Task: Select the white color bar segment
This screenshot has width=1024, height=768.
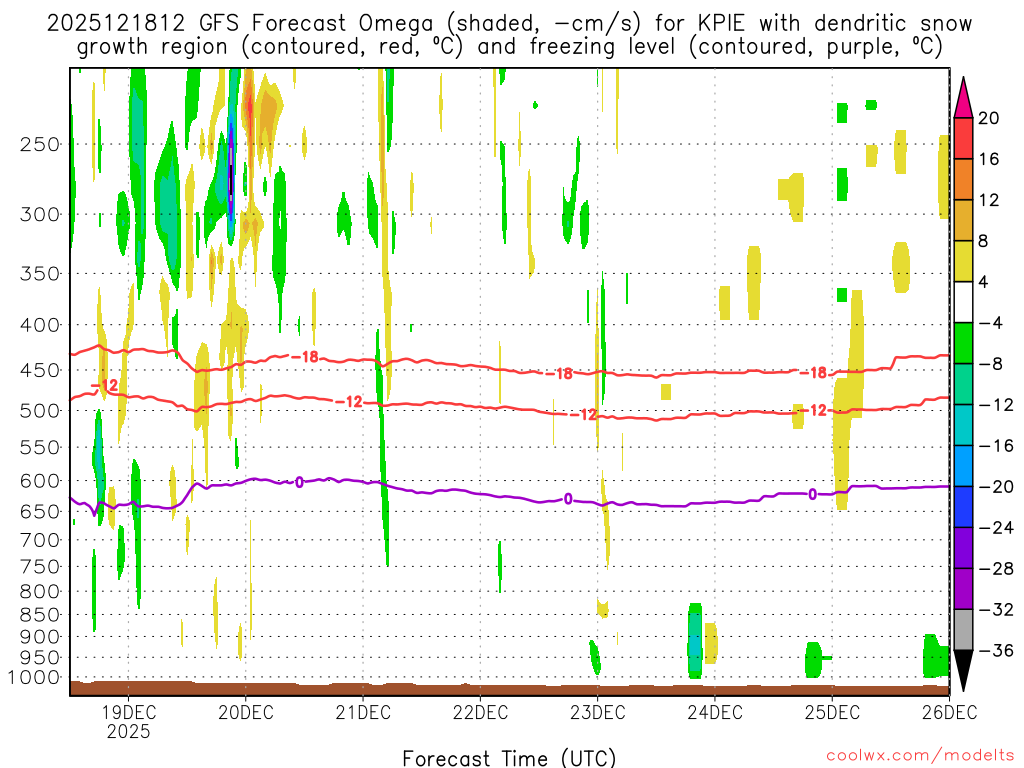Action: click(964, 302)
